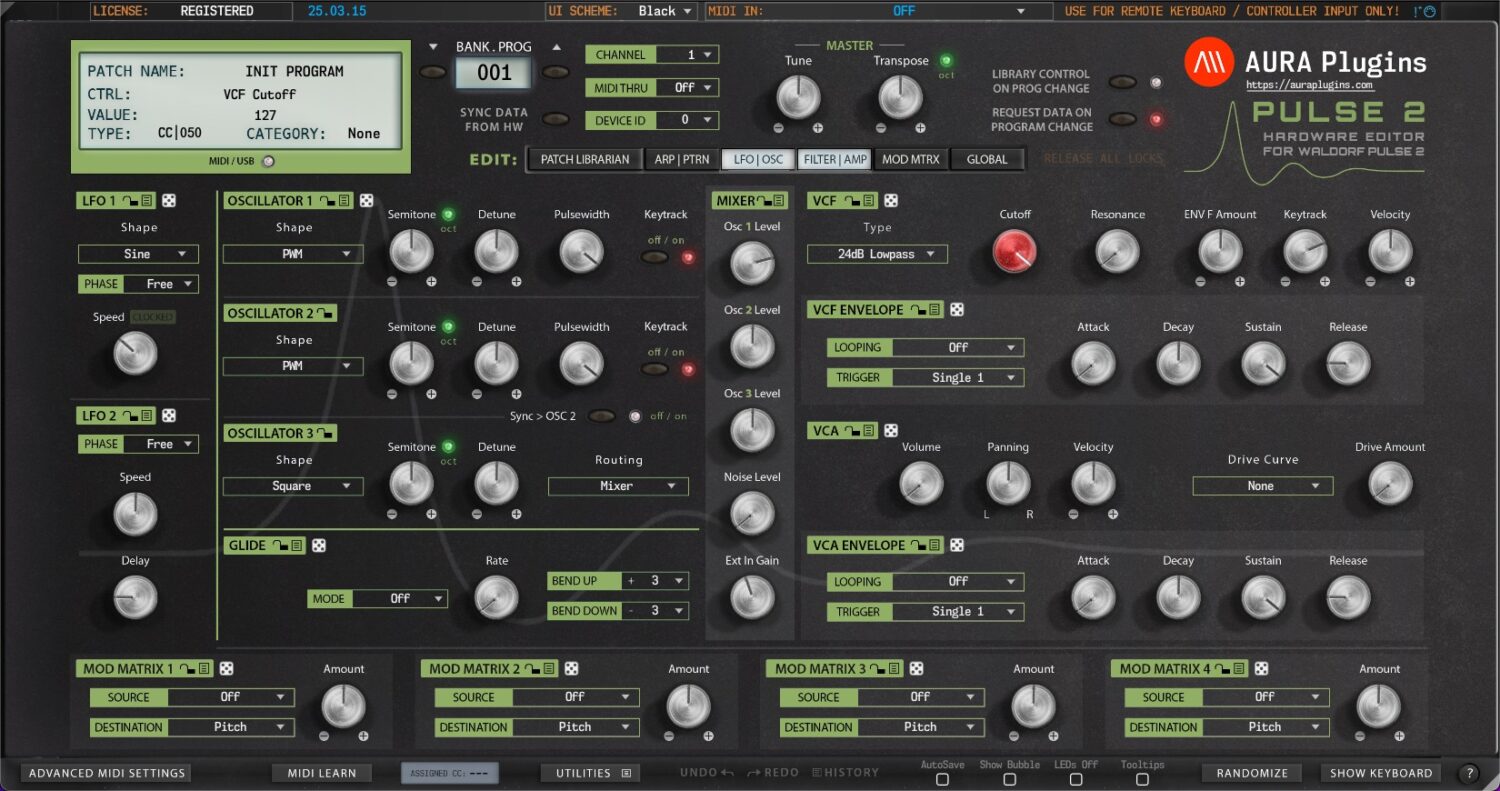The height and width of the screenshot is (791, 1500).
Task: Click the Oscillator 2 lock icon
Action: [325, 313]
